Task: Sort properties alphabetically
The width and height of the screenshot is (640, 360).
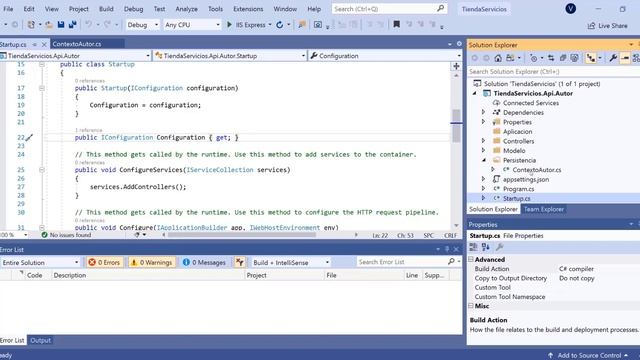Action: (486, 247)
